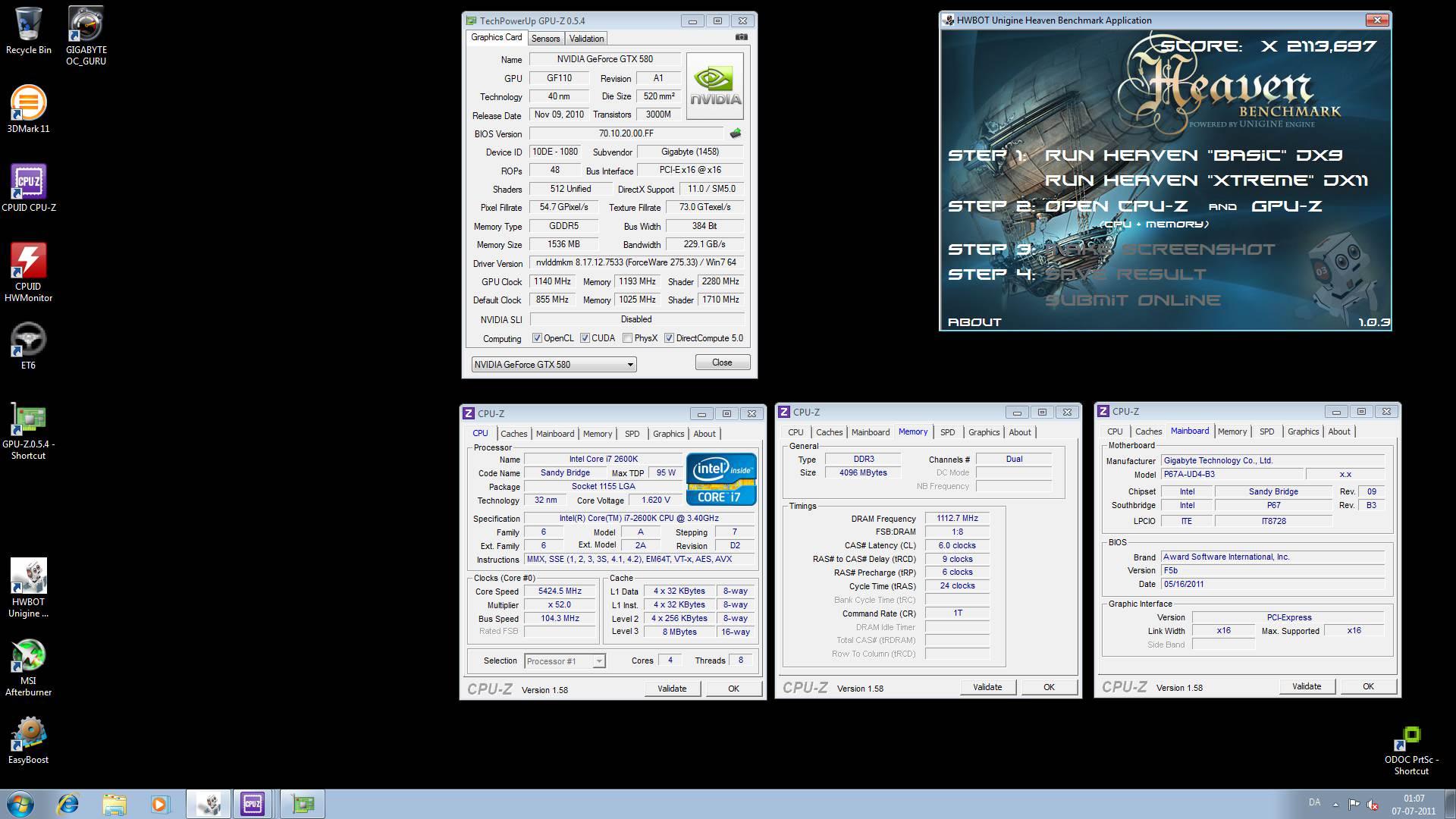
Task: Switch to HWBOT Heaven taskbar button
Action: [209, 804]
